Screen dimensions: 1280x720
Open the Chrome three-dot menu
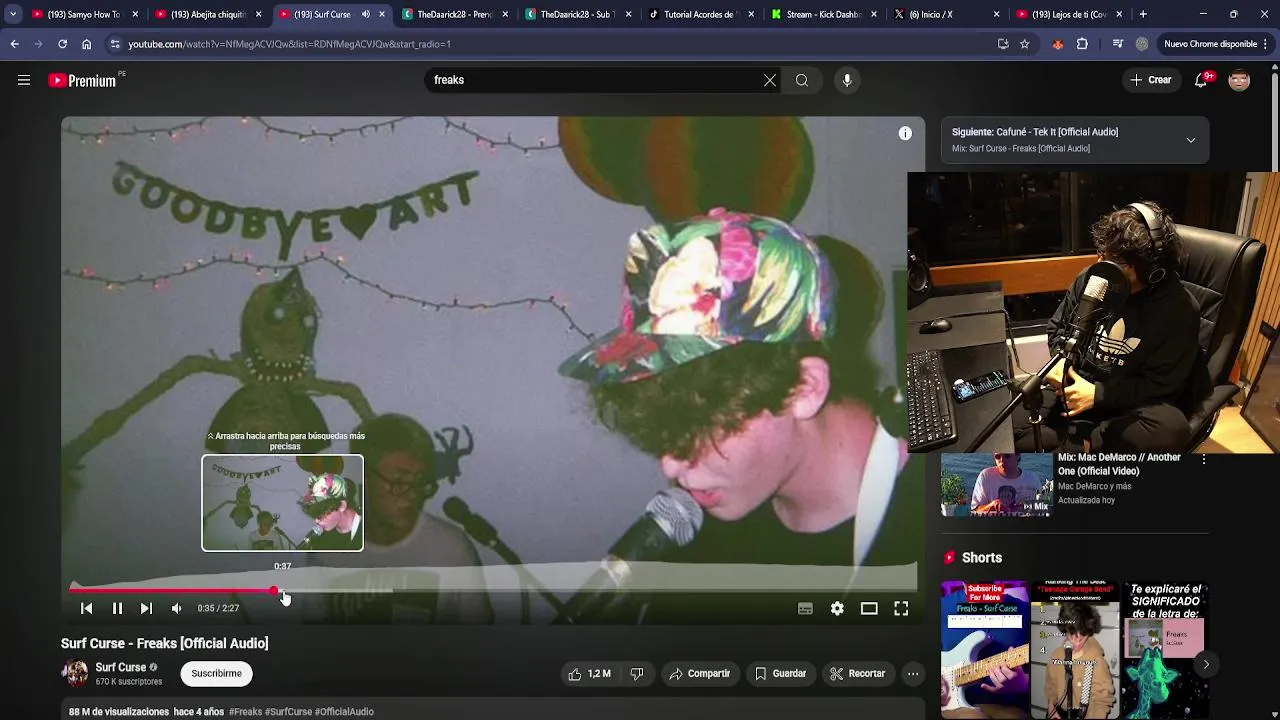(1266, 44)
